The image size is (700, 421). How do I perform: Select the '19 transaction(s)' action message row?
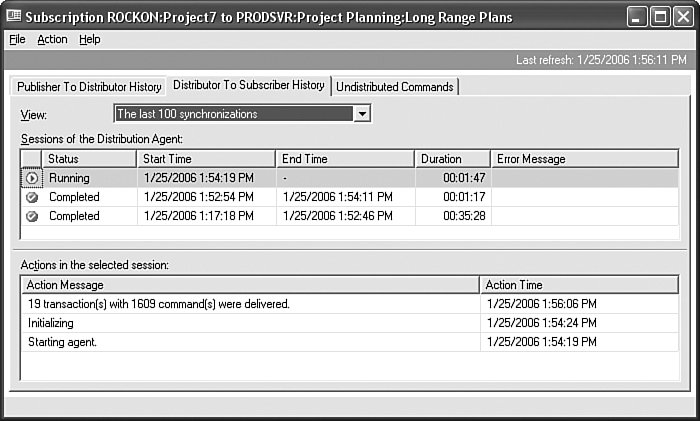pyautogui.click(x=250, y=304)
